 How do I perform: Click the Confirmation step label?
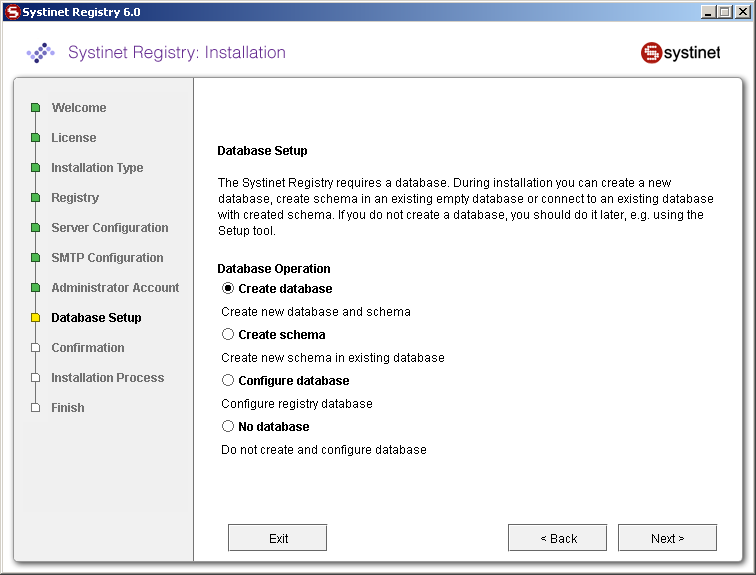coord(88,348)
